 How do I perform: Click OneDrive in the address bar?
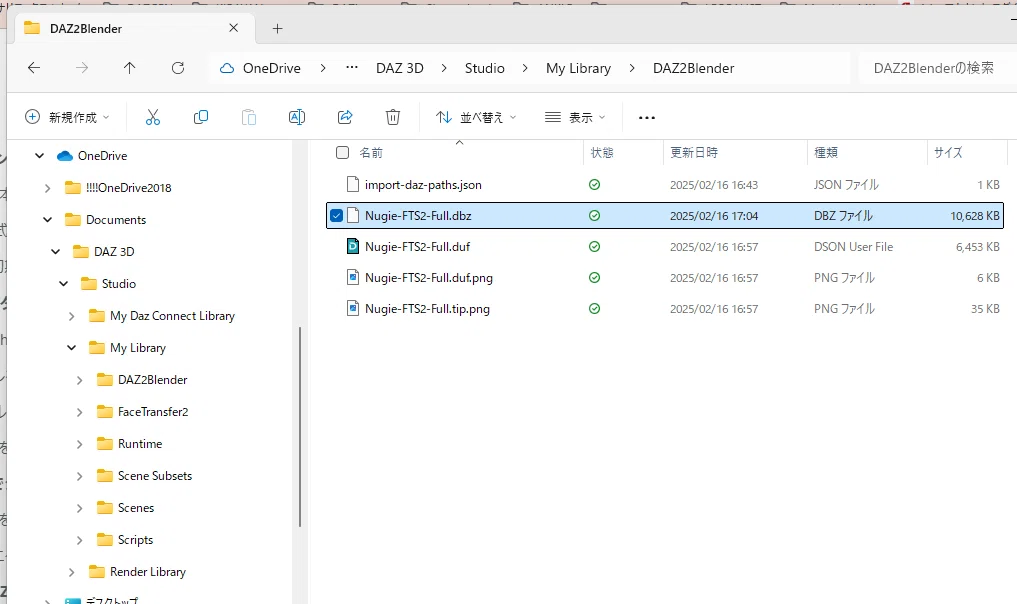[x=272, y=68]
